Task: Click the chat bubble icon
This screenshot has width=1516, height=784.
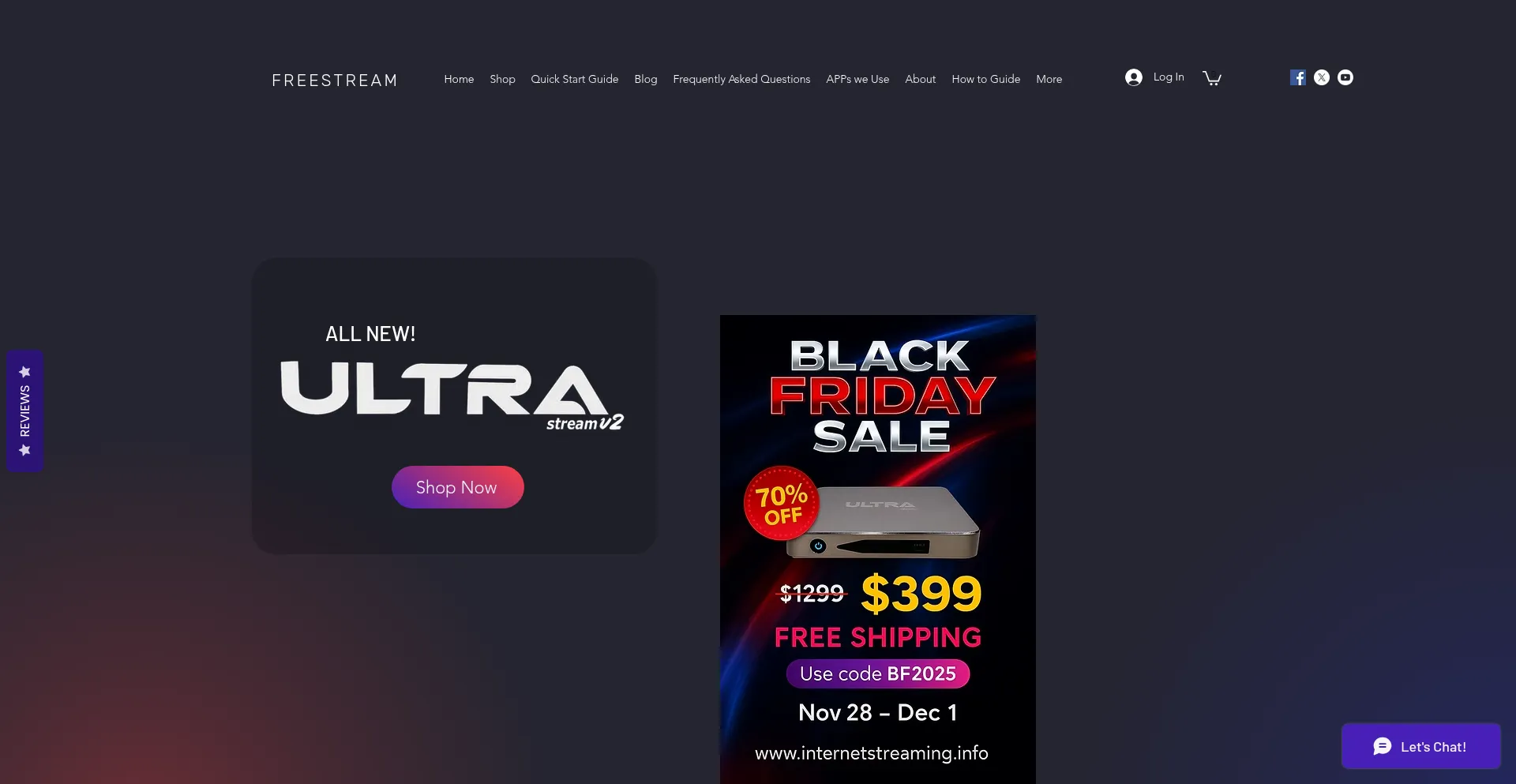Action: click(1382, 747)
